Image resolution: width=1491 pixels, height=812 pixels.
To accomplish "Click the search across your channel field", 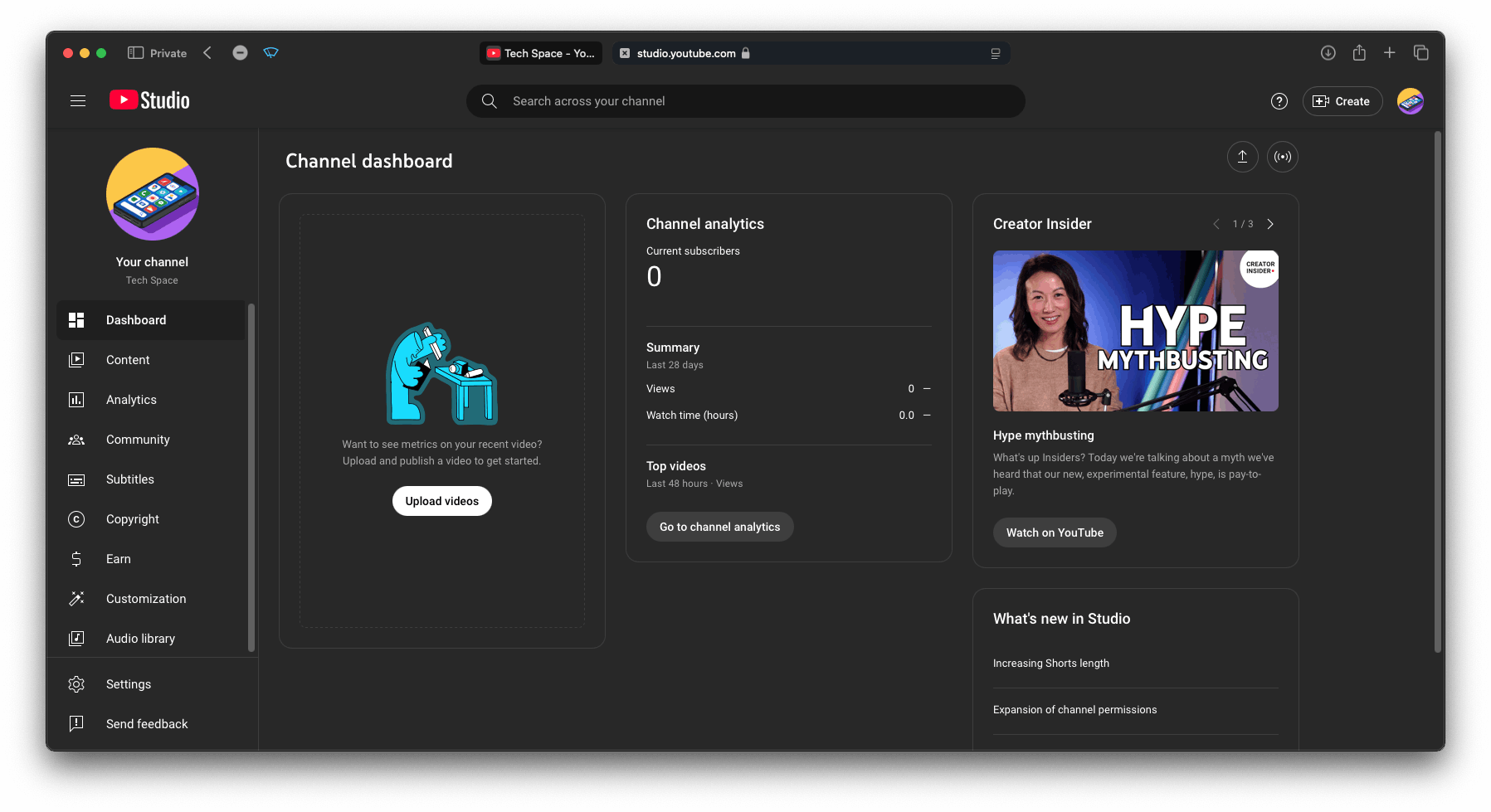I will click(747, 101).
